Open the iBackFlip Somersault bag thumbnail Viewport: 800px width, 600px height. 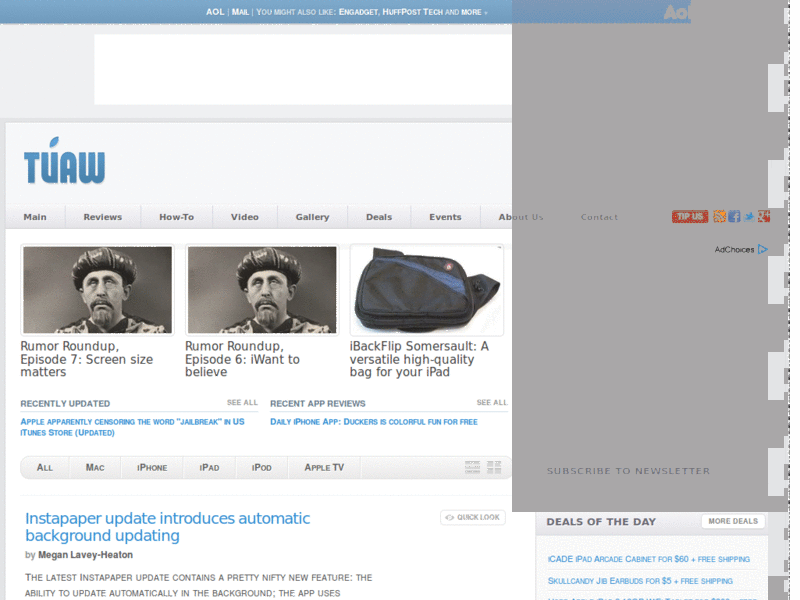[427, 290]
